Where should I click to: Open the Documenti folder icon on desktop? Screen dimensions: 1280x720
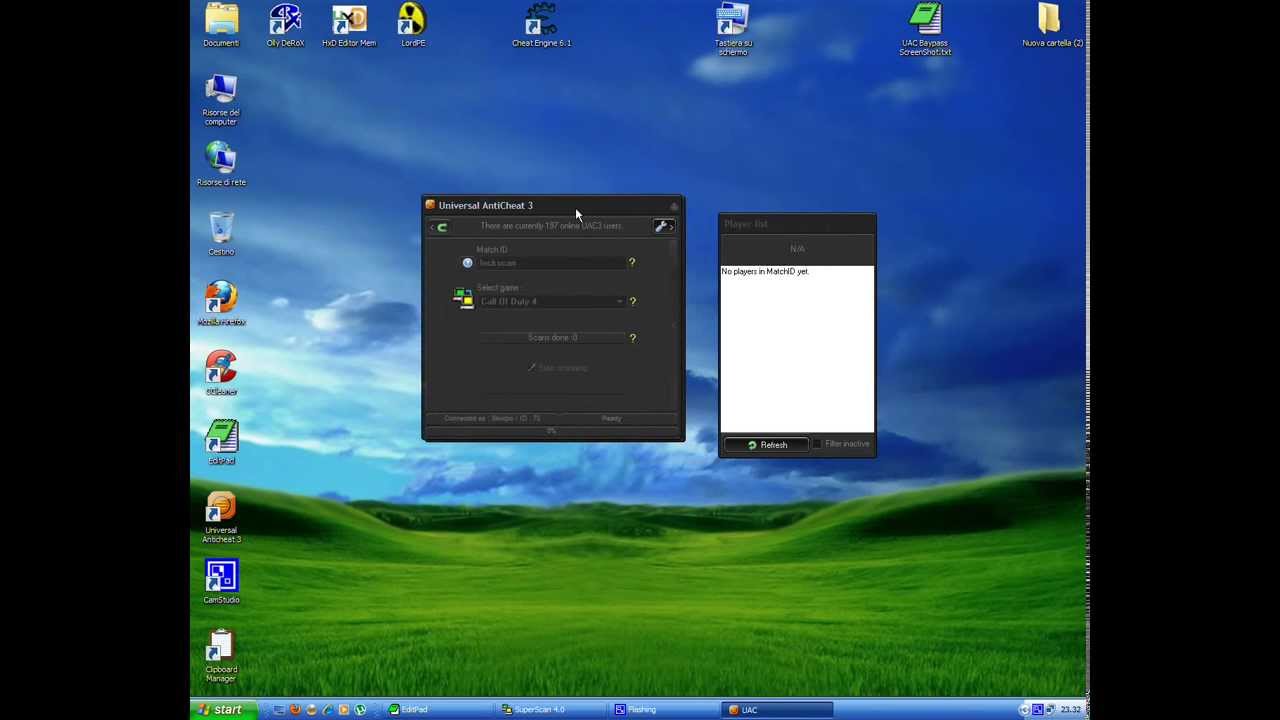pos(221,25)
